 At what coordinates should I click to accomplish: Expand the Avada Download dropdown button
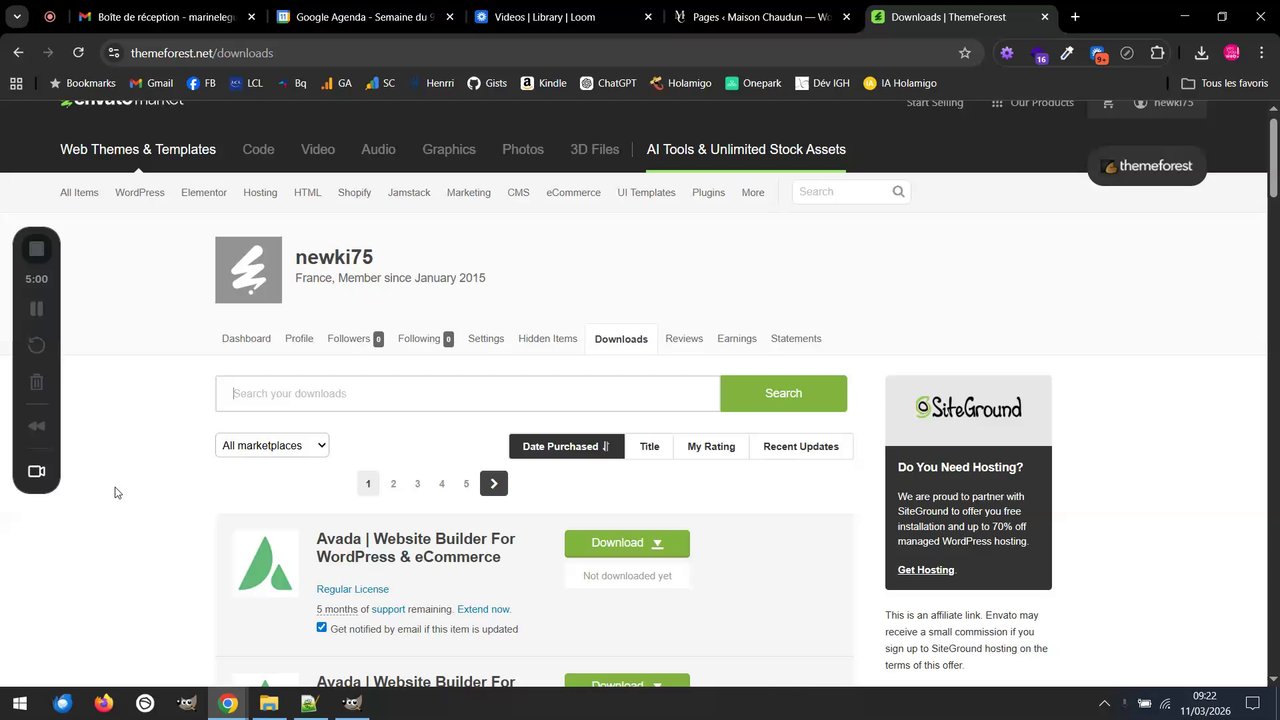(x=657, y=543)
